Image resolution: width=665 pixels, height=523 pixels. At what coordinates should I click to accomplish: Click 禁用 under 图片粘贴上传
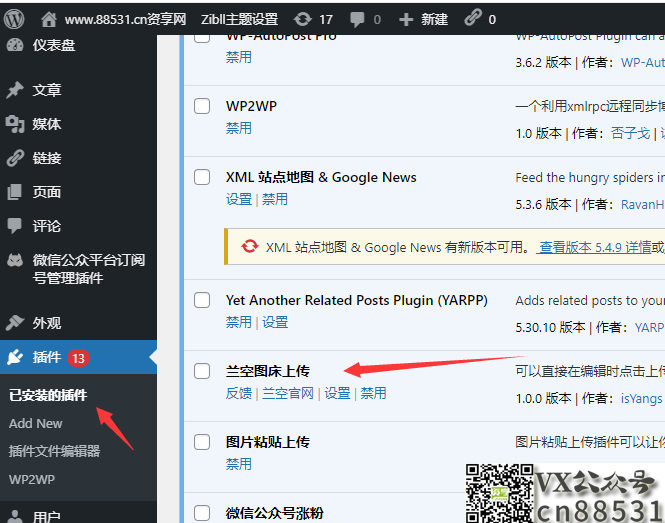coord(239,464)
